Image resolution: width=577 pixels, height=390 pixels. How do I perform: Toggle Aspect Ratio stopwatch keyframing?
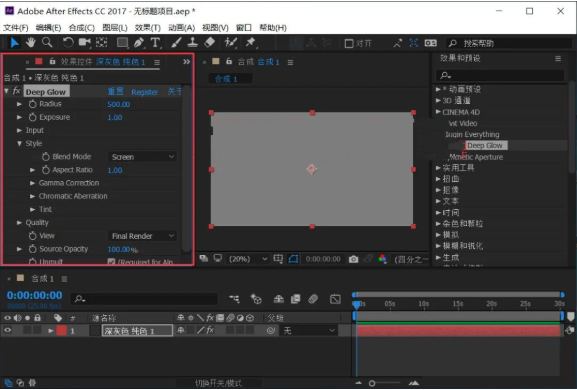pos(46,170)
